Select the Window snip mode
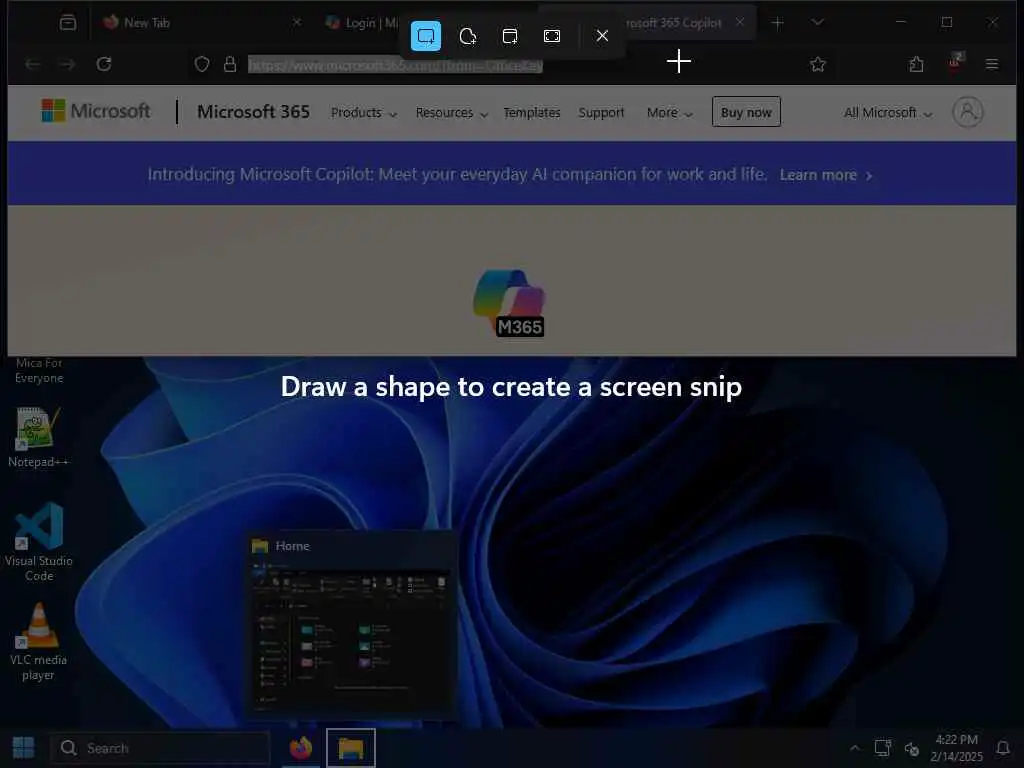This screenshot has height=768, width=1024. pyautogui.click(x=510, y=36)
